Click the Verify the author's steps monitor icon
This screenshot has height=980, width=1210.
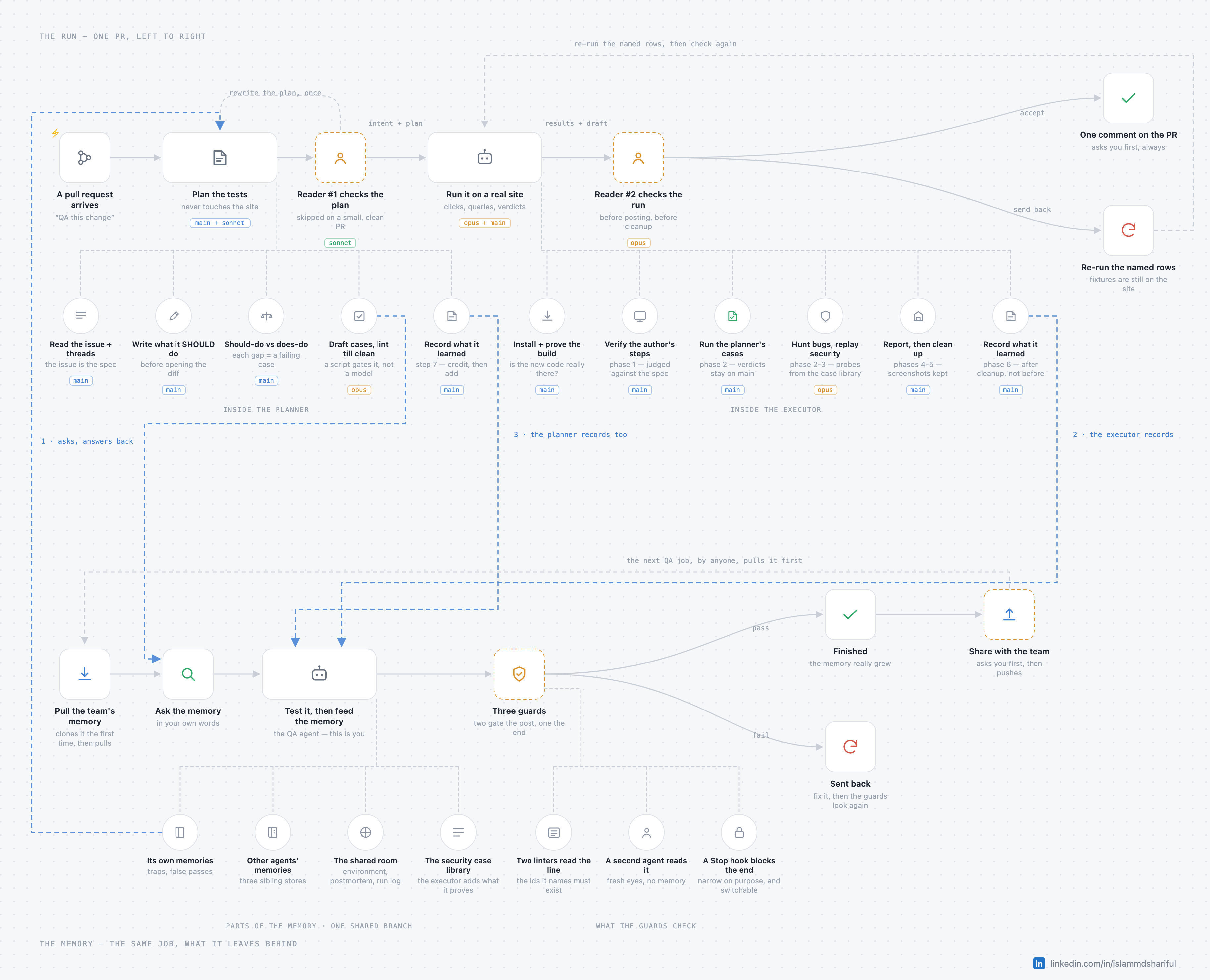pyautogui.click(x=640, y=316)
